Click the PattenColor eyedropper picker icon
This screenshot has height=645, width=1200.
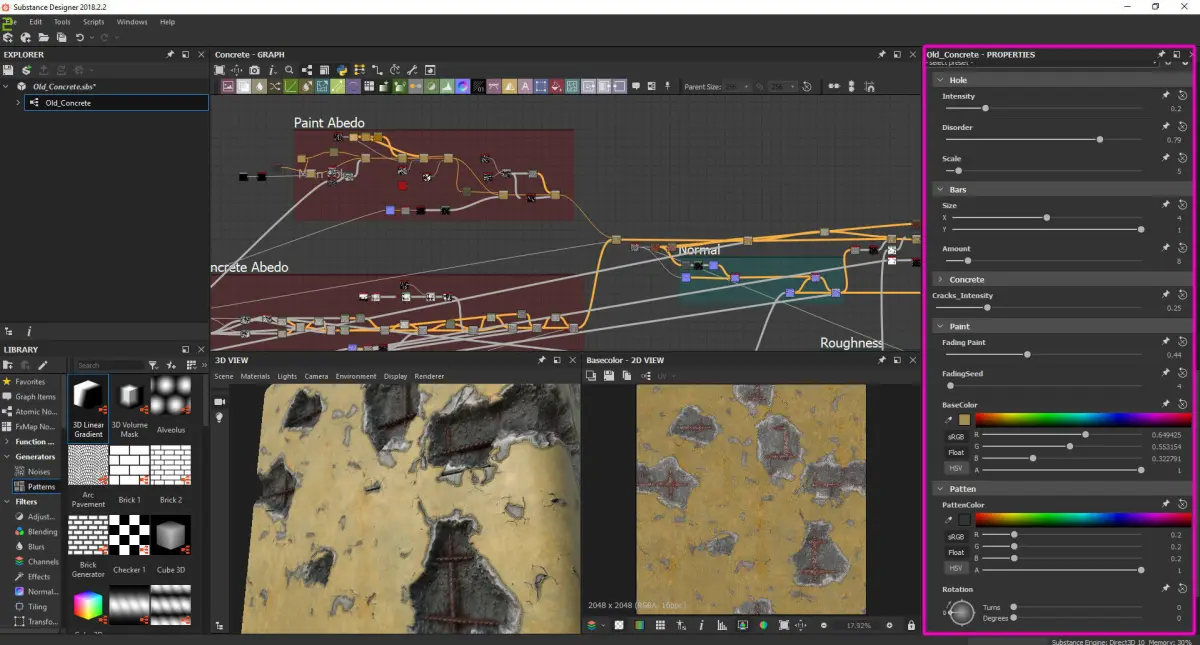950,519
